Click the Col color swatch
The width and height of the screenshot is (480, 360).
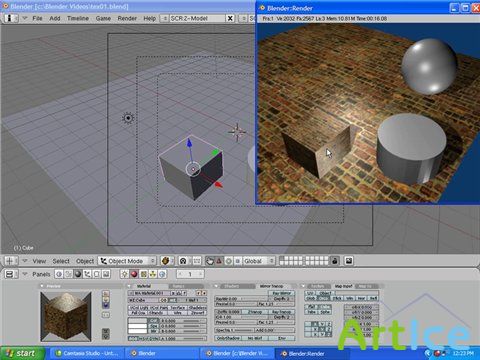137,321
